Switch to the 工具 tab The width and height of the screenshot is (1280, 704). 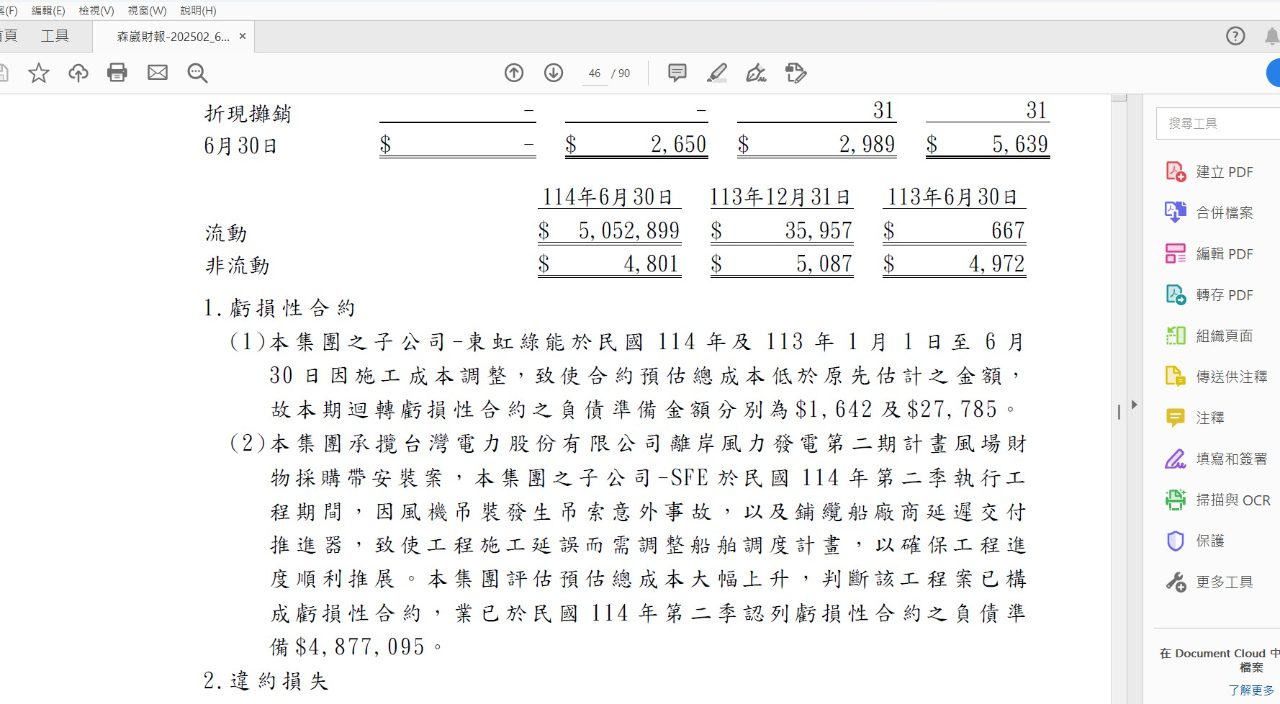tap(55, 36)
